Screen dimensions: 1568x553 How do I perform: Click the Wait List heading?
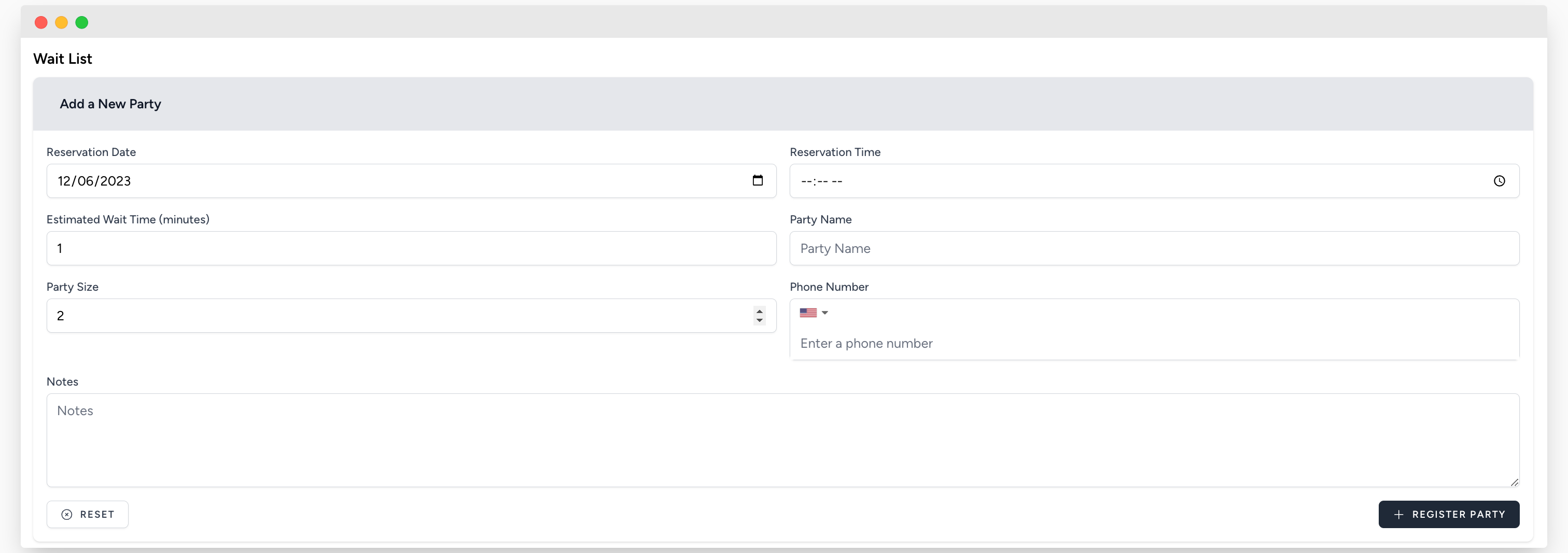click(62, 59)
